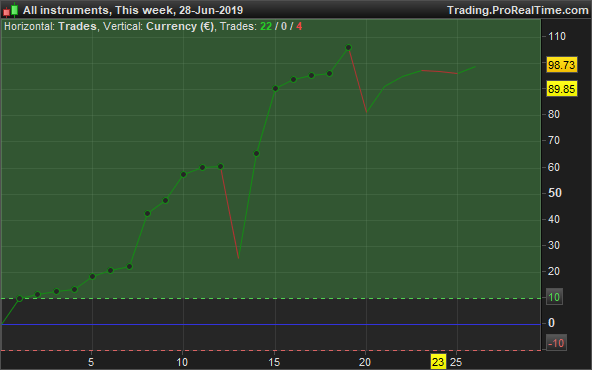Click the green dashed line at level 10
Image resolution: width=592 pixels, height=370 pixels.
271,298
